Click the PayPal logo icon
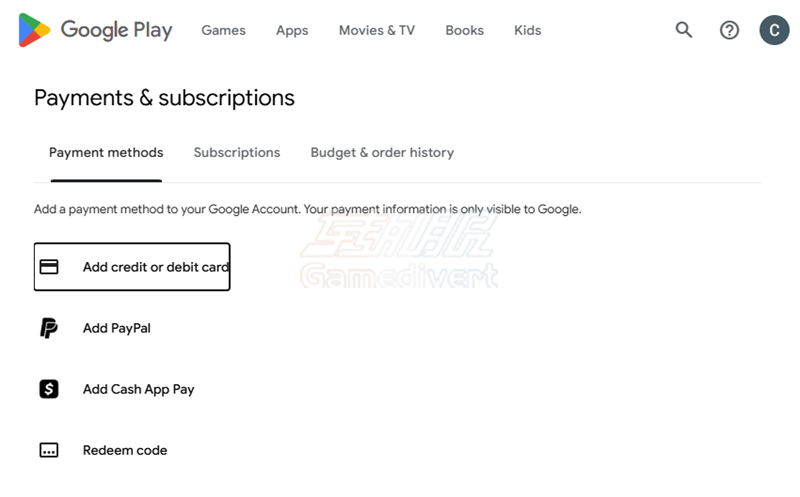This screenshot has width=800, height=497. point(49,328)
